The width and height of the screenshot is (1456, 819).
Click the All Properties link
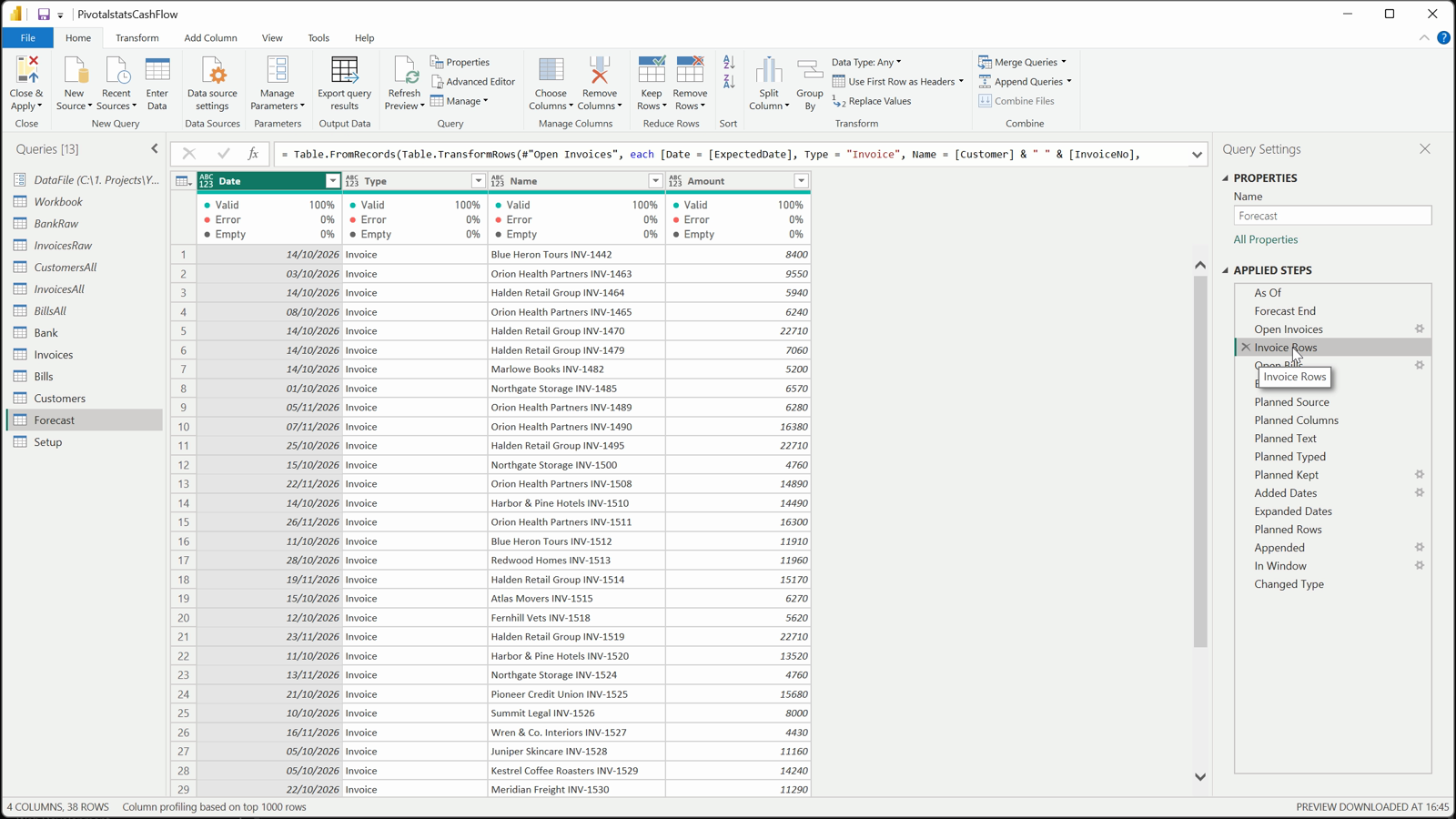tap(1266, 239)
